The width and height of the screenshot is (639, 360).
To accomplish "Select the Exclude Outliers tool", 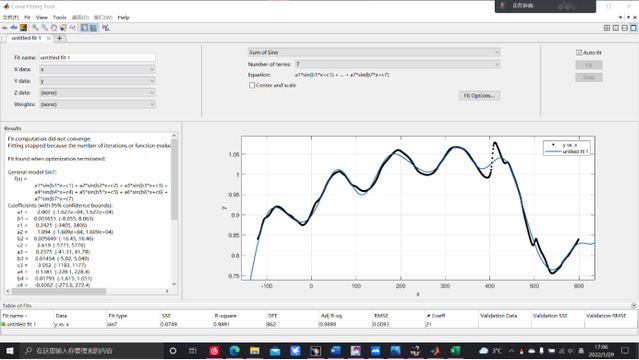I will click(x=73, y=28).
